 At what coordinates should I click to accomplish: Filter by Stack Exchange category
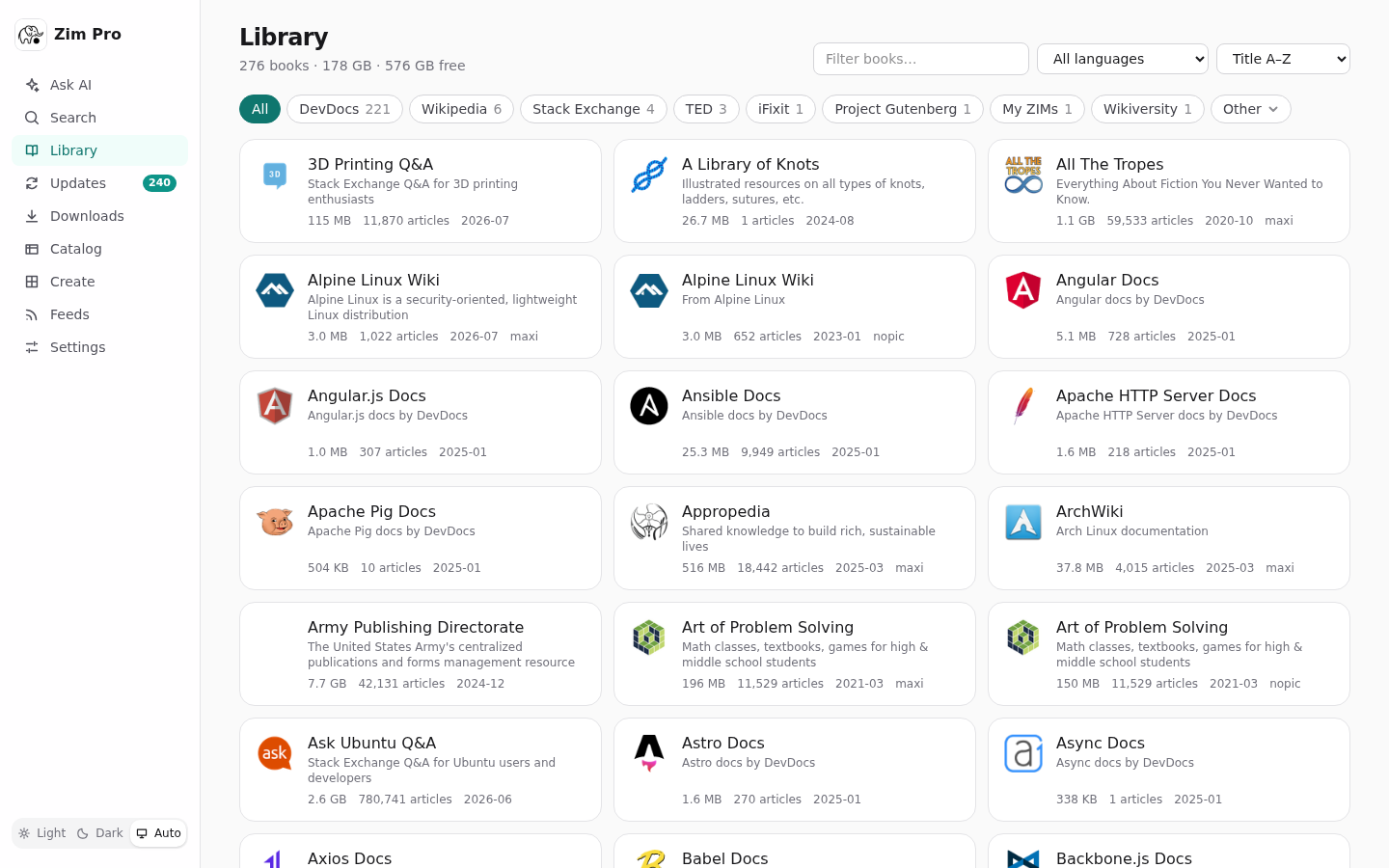[593, 109]
